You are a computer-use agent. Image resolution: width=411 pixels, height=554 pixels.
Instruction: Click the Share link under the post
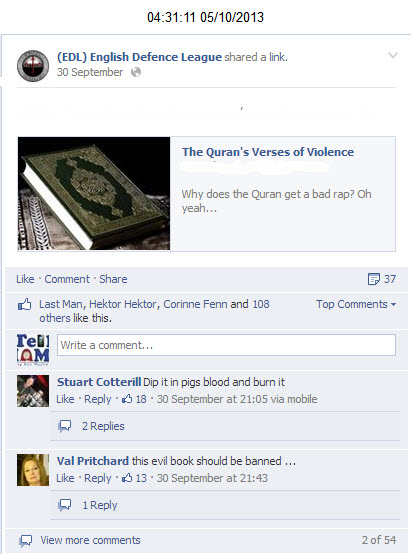pos(113,279)
